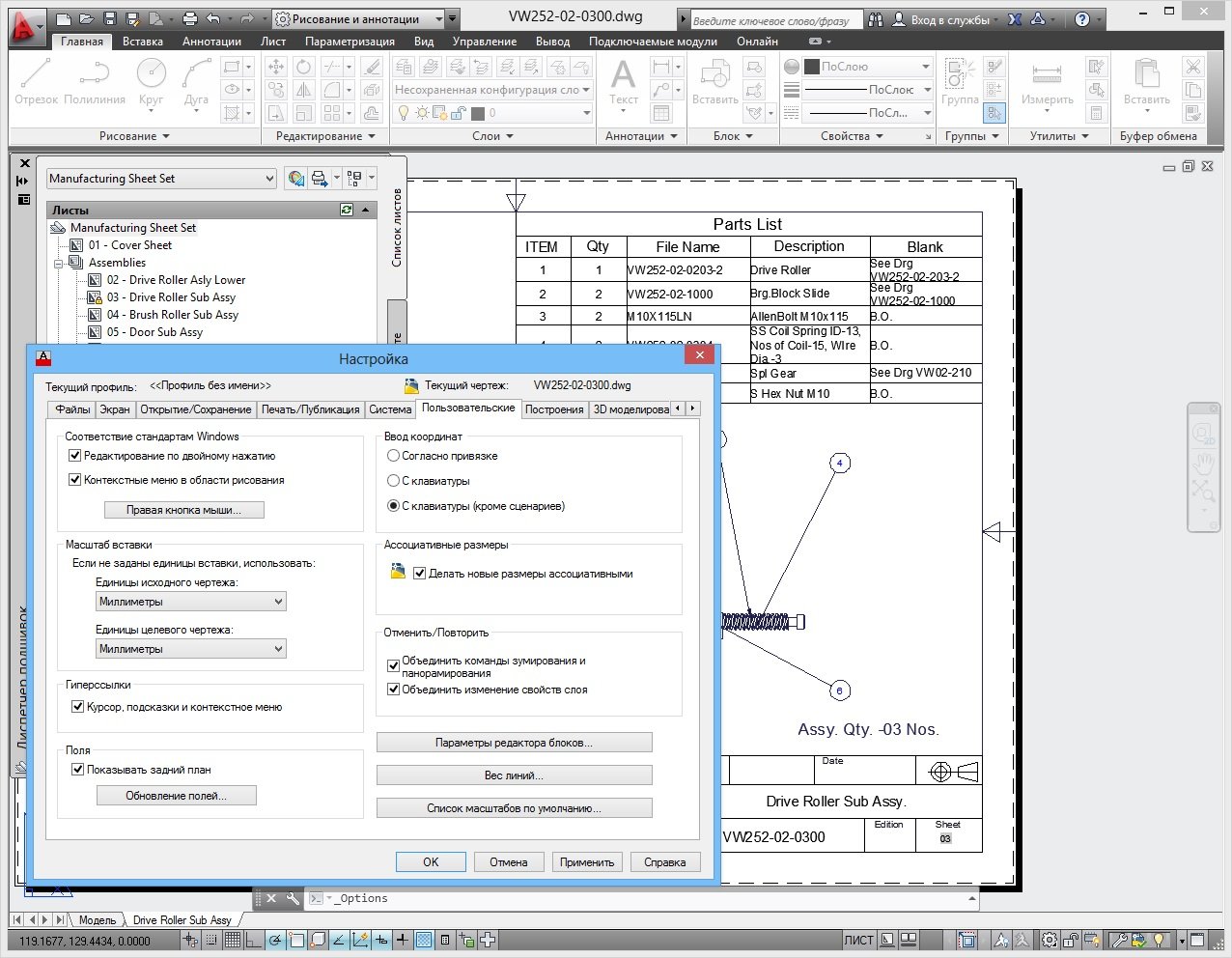
Task: Click the Правая кнопка мыши button
Action: (183, 510)
